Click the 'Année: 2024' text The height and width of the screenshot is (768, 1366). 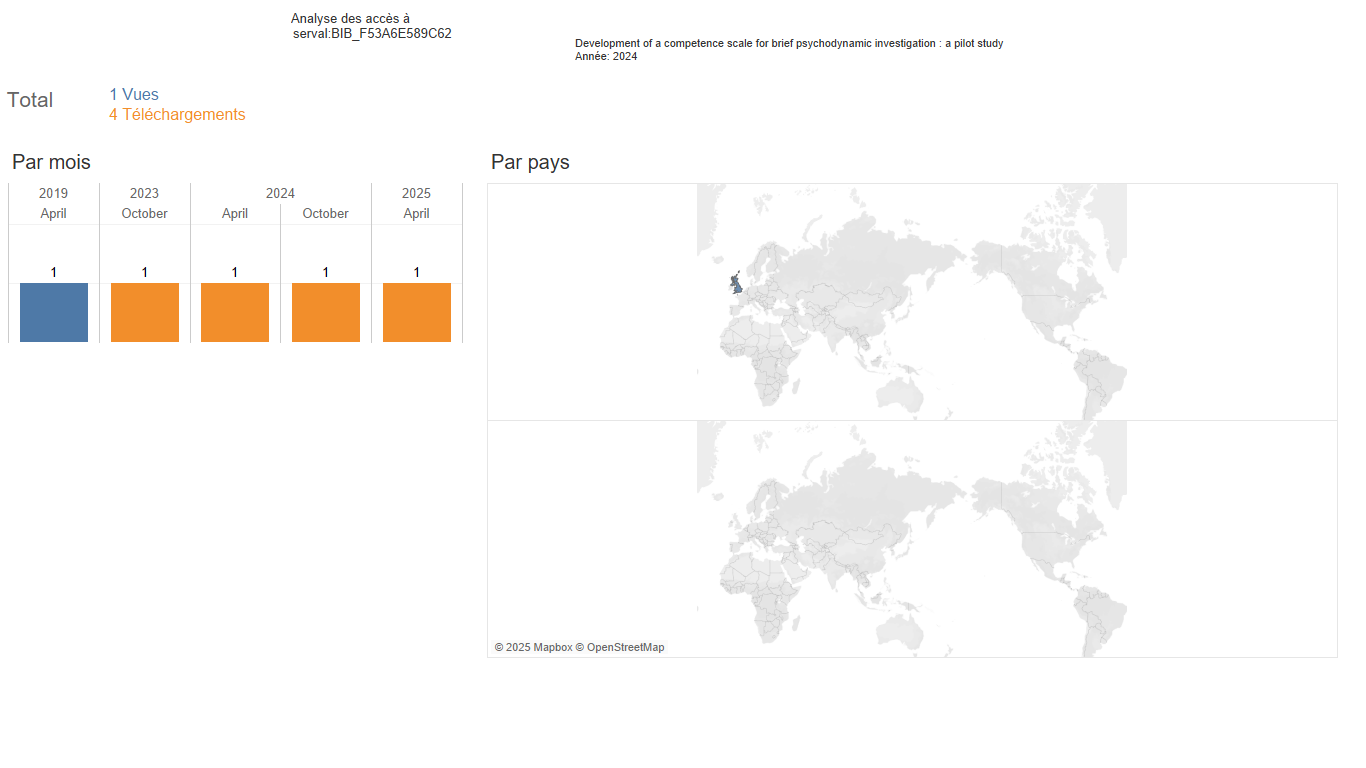(606, 56)
